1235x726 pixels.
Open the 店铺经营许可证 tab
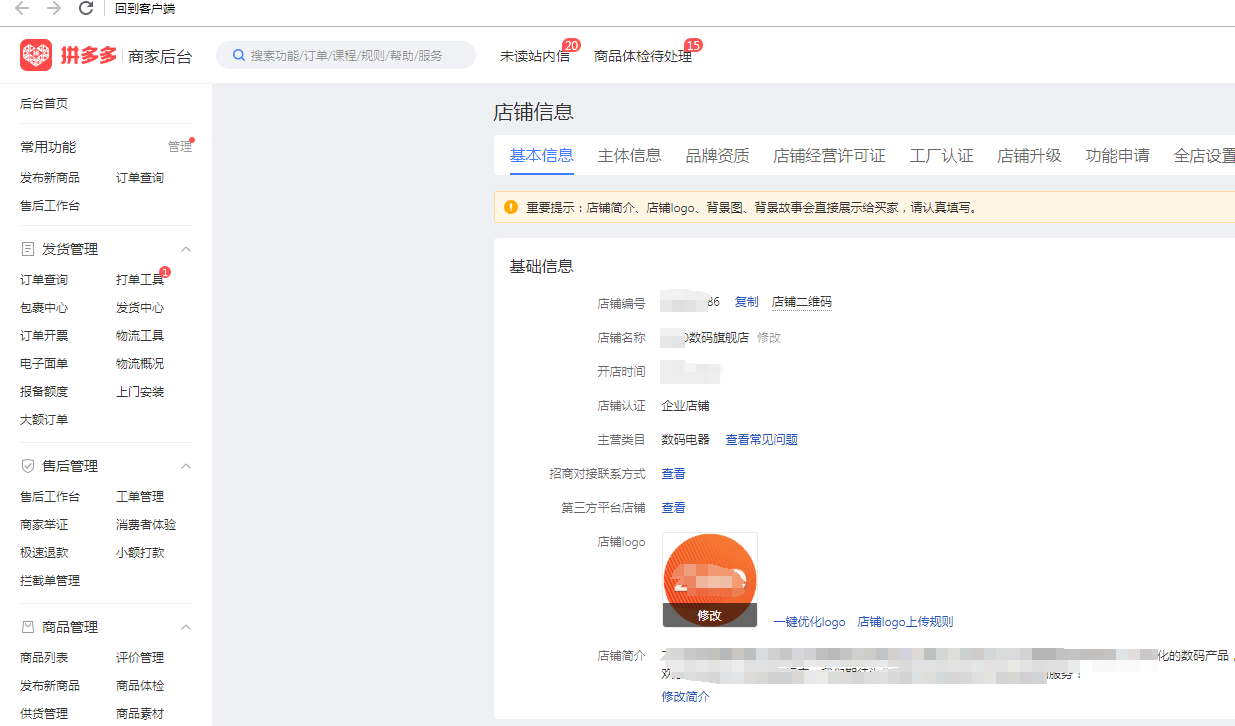(830, 155)
